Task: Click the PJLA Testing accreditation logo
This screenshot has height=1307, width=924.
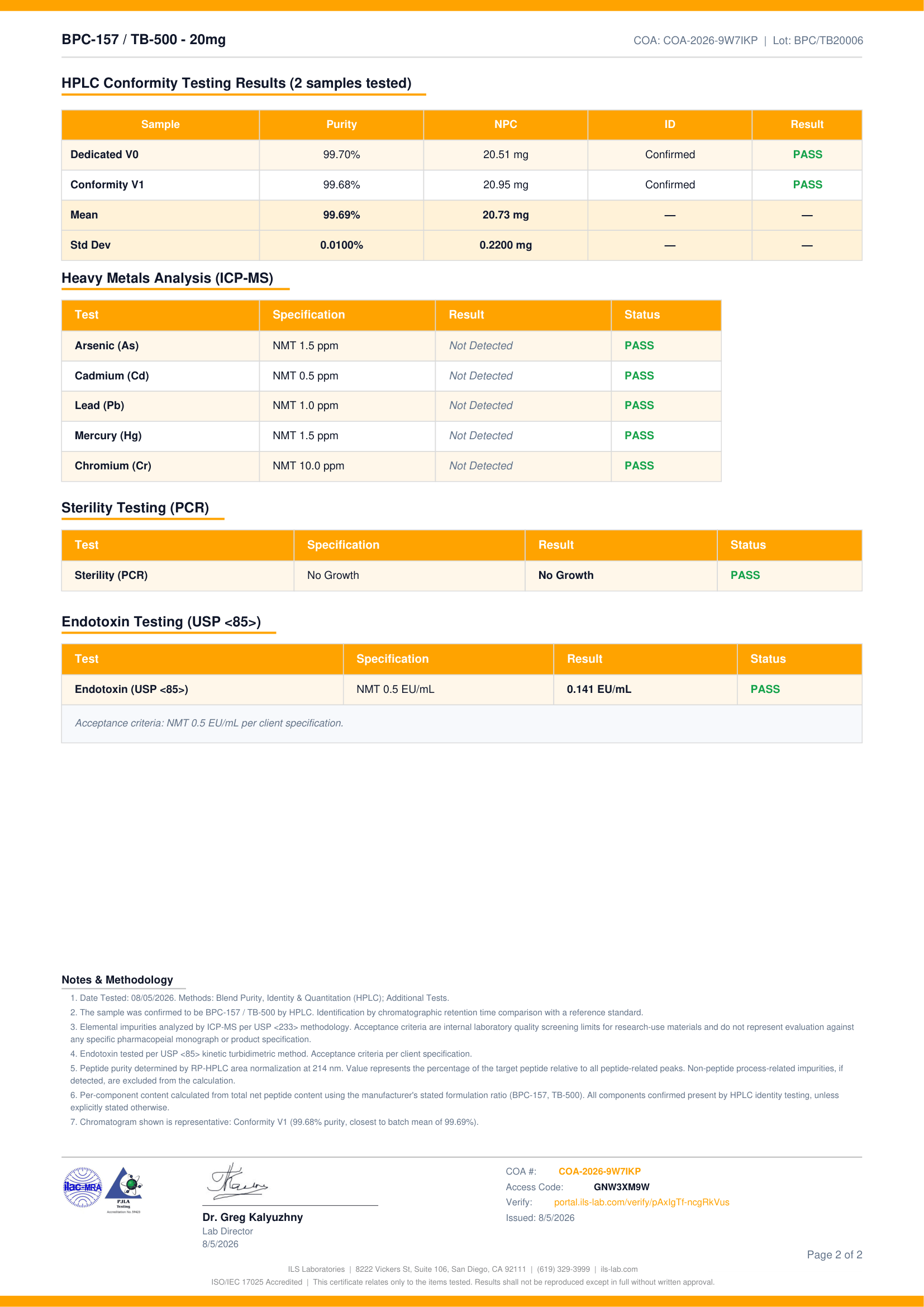Action: point(124,1190)
